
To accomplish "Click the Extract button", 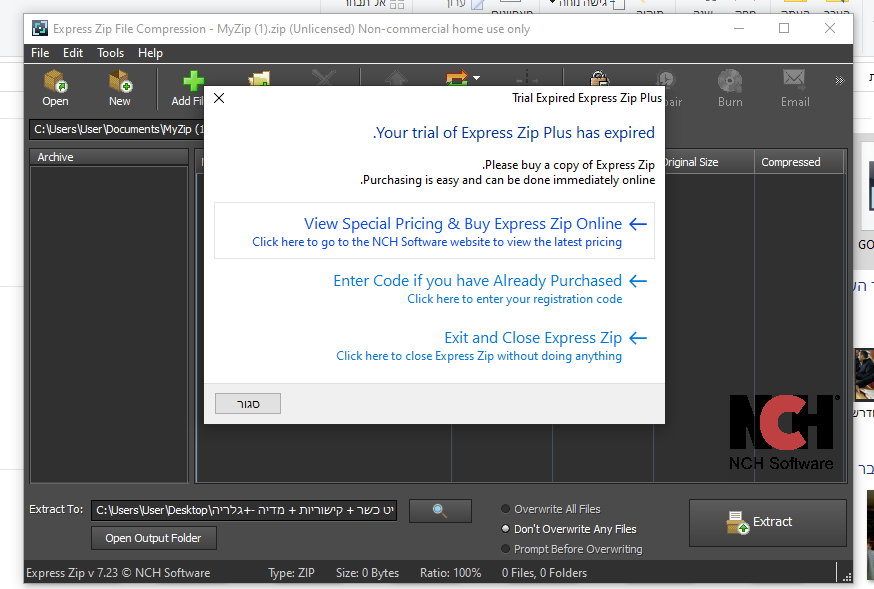I will 768,522.
